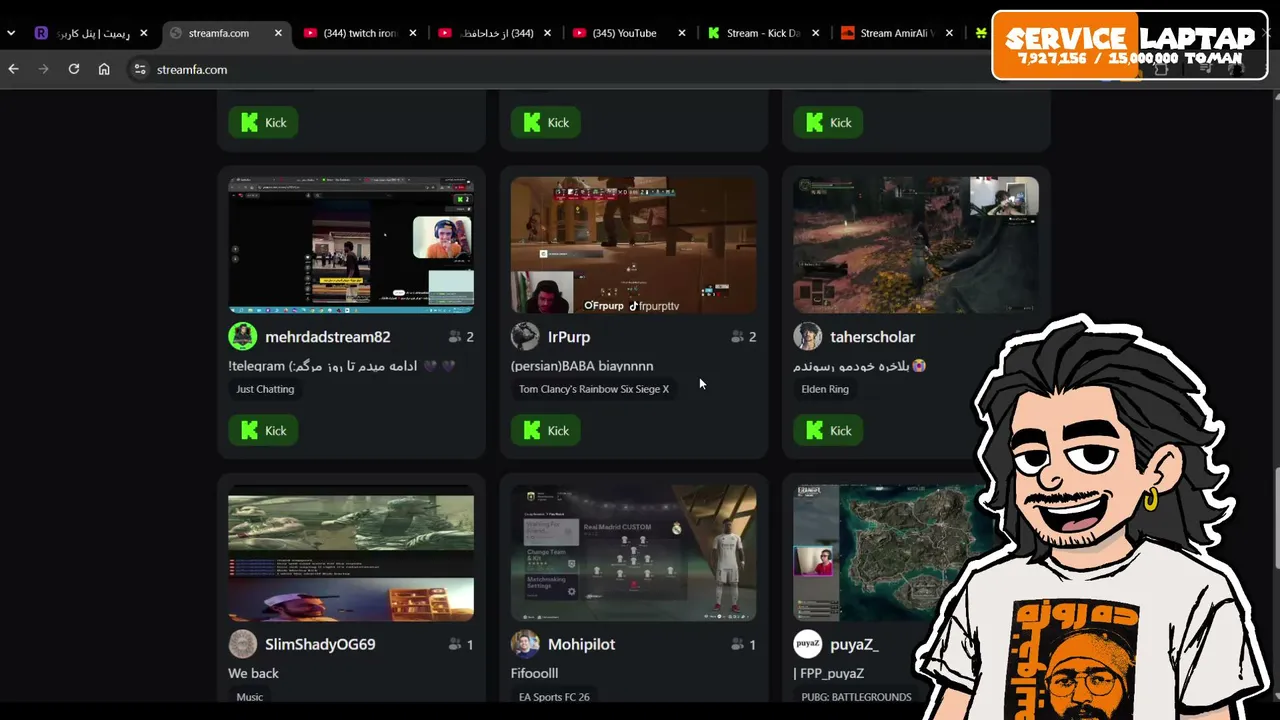Watch IrPurp on Kick button
Viewport: 1280px width, 720px height.
545,430
